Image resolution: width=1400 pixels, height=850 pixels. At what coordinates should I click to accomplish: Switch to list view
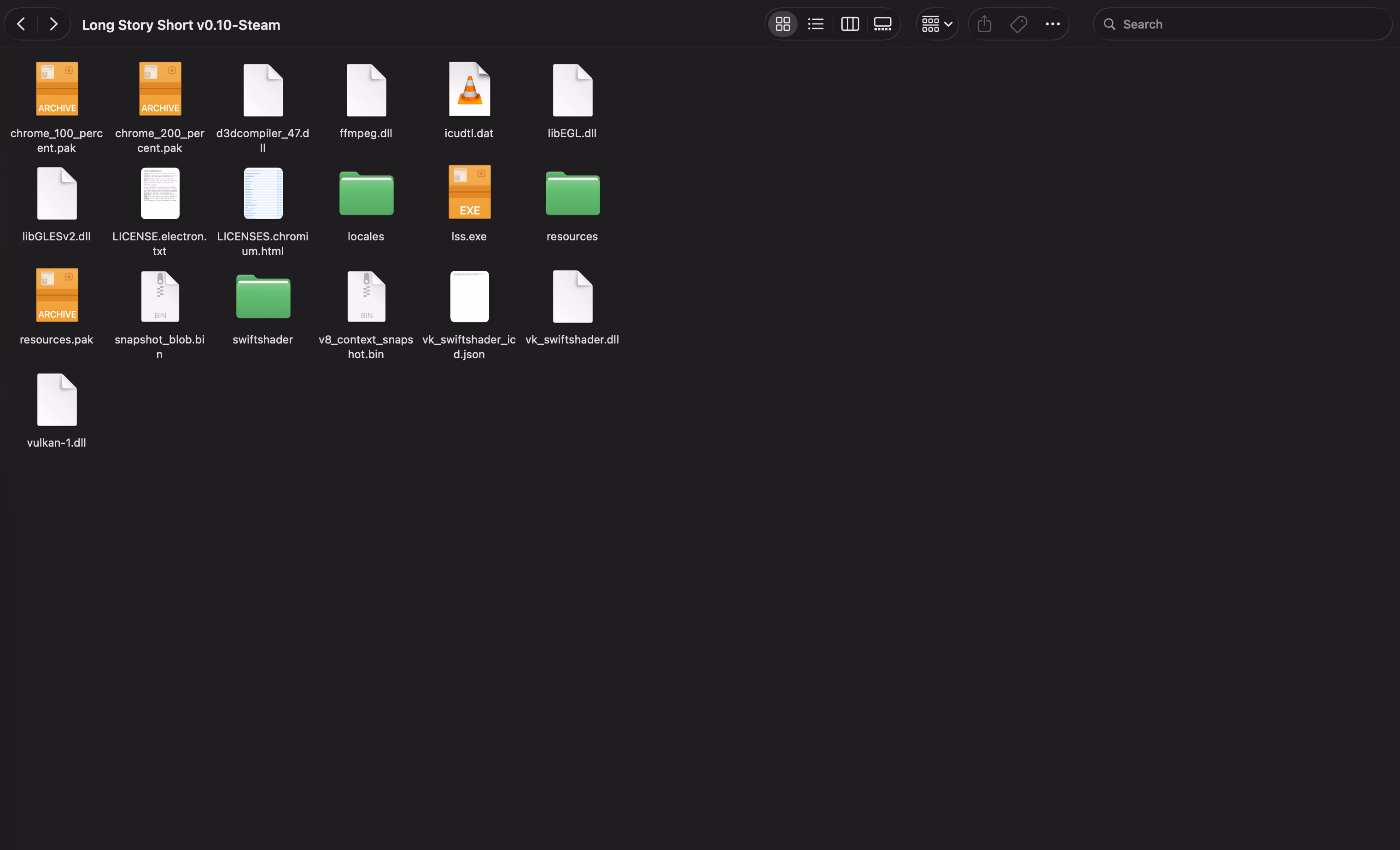[815, 24]
